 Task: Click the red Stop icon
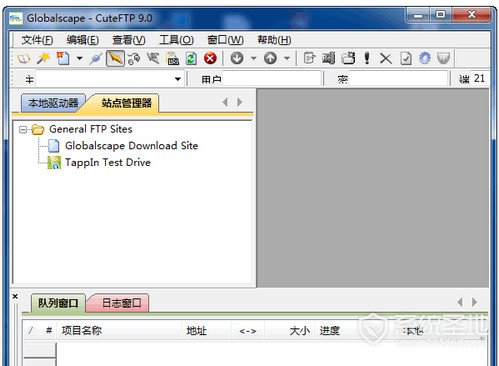pos(210,59)
